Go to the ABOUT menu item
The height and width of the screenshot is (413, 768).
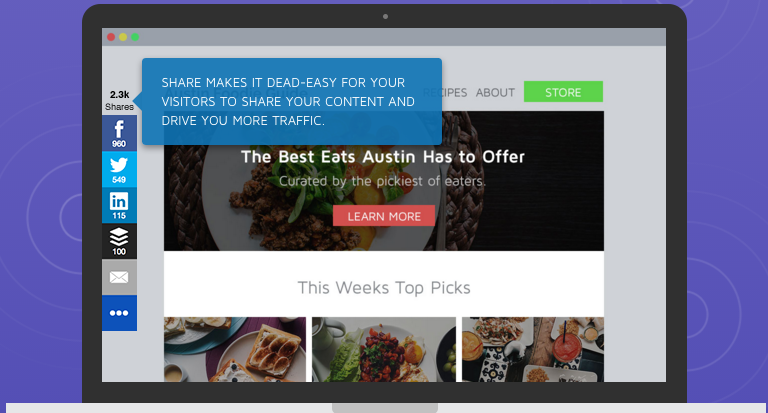pyautogui.click(x=495, y=93)
